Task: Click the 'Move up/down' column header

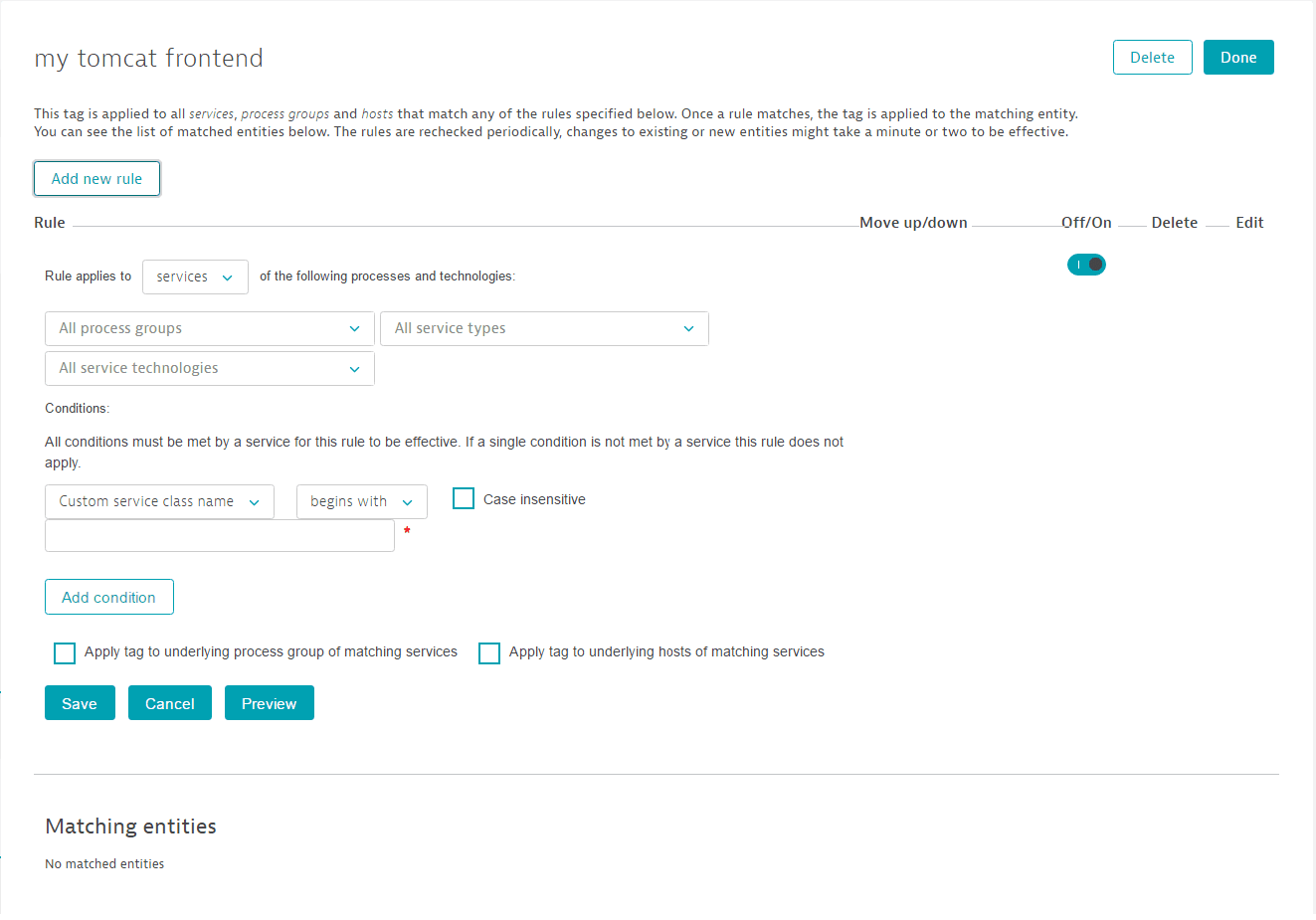Action: click(x=913, y=223)
